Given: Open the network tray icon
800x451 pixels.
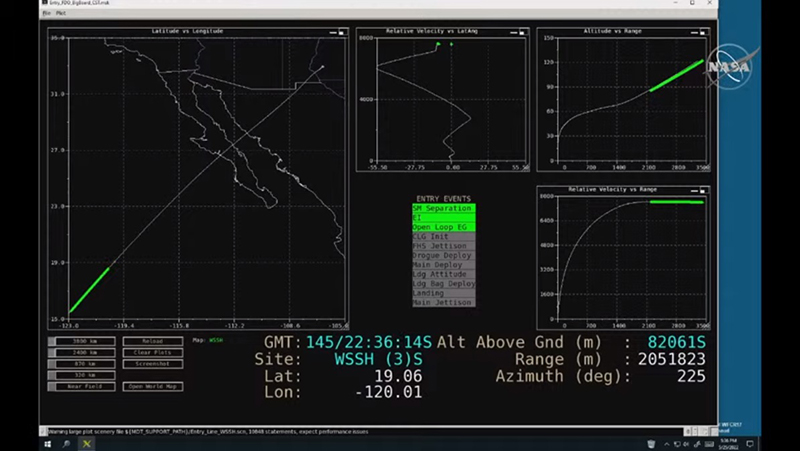Looking at the screenshot, I should pos(677,444).
